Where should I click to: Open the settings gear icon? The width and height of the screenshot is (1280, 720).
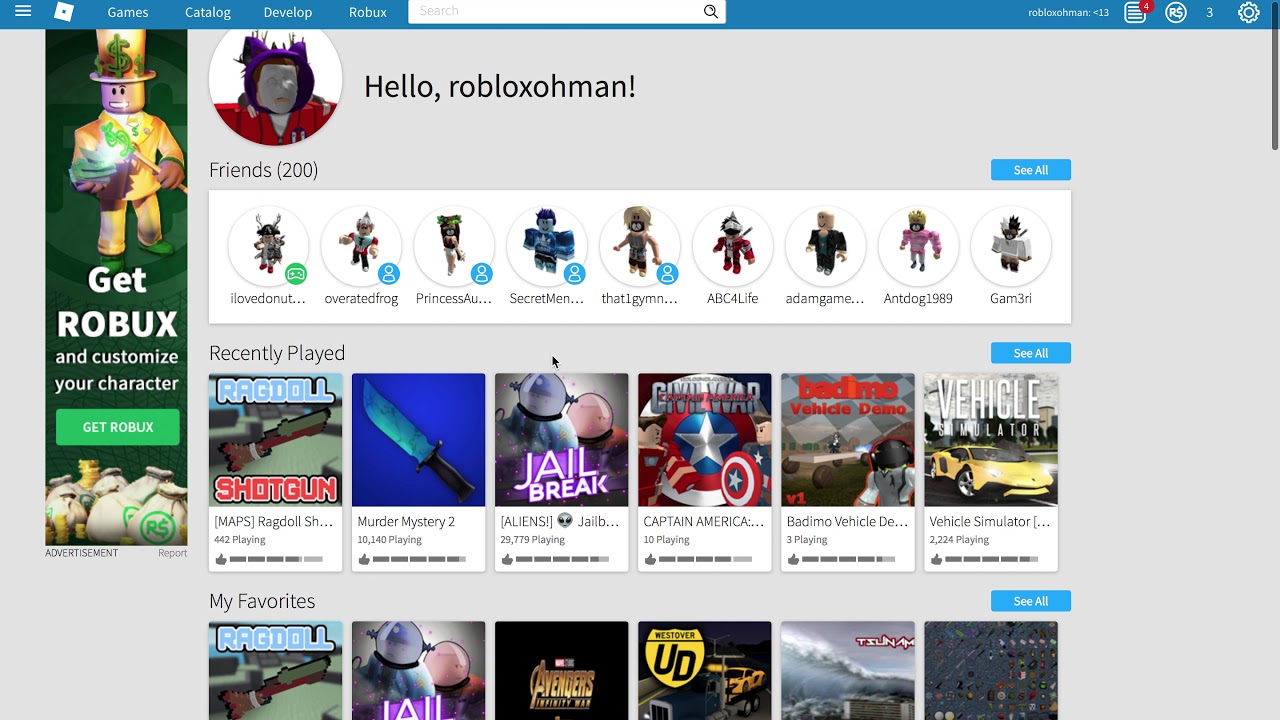1249,12
